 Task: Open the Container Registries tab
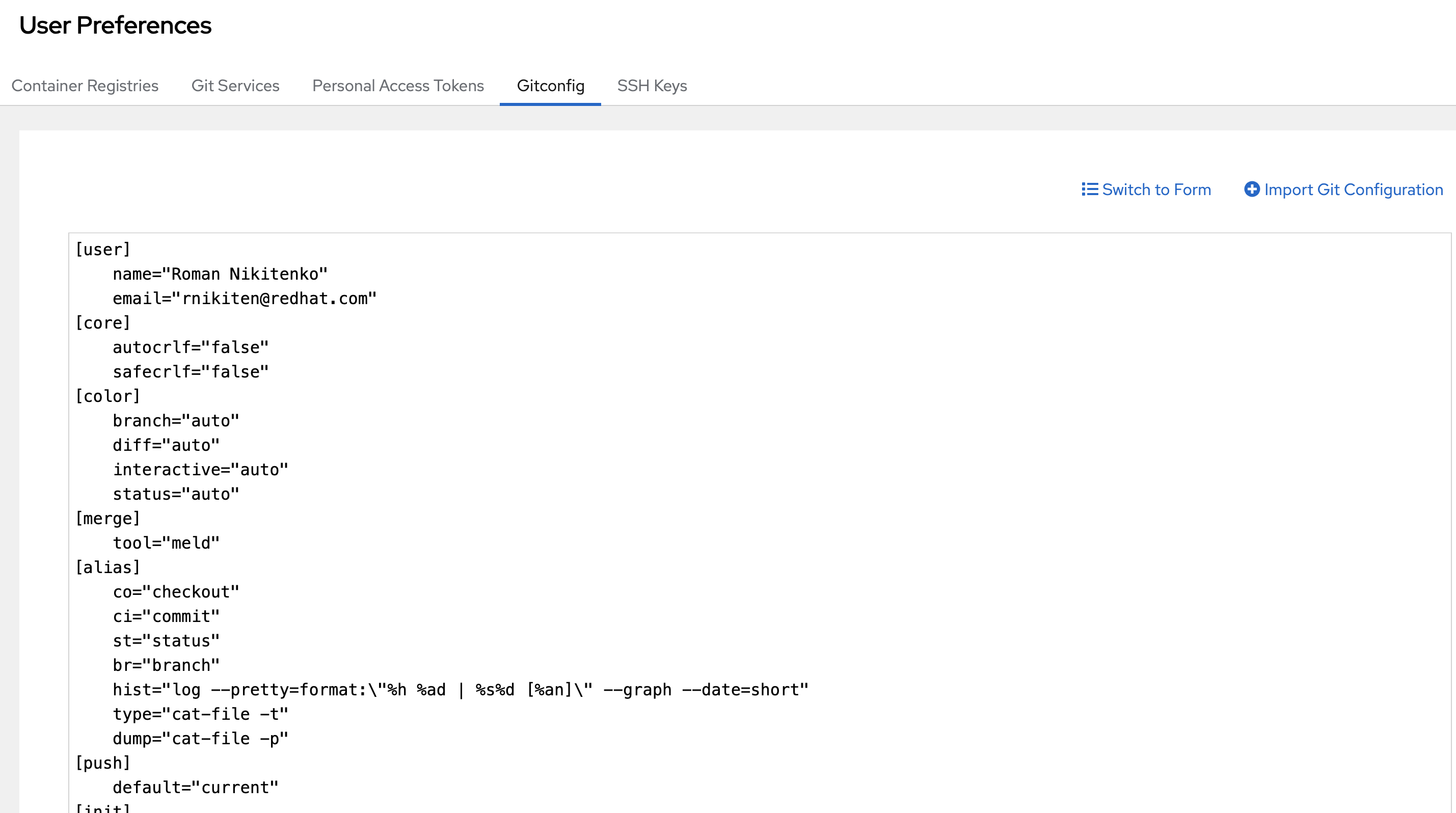point(85,86)
